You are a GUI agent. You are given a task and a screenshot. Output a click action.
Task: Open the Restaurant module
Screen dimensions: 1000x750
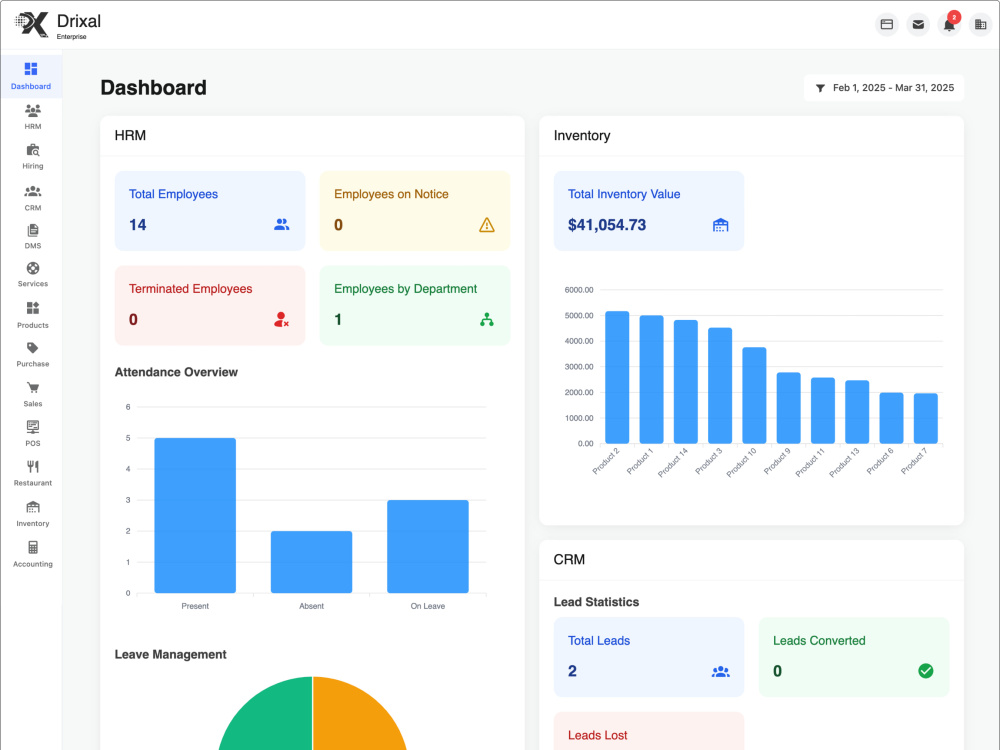(33, 474)
